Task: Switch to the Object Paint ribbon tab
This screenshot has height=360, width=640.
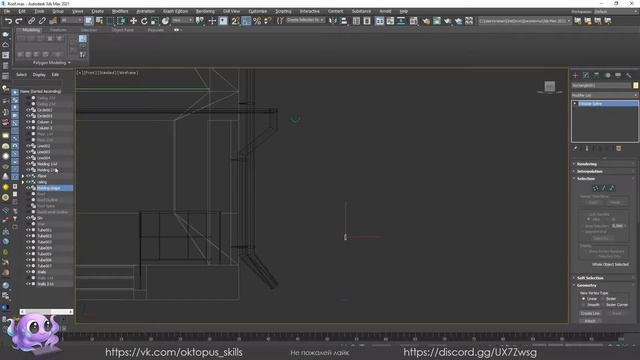Action: (122, 30)
